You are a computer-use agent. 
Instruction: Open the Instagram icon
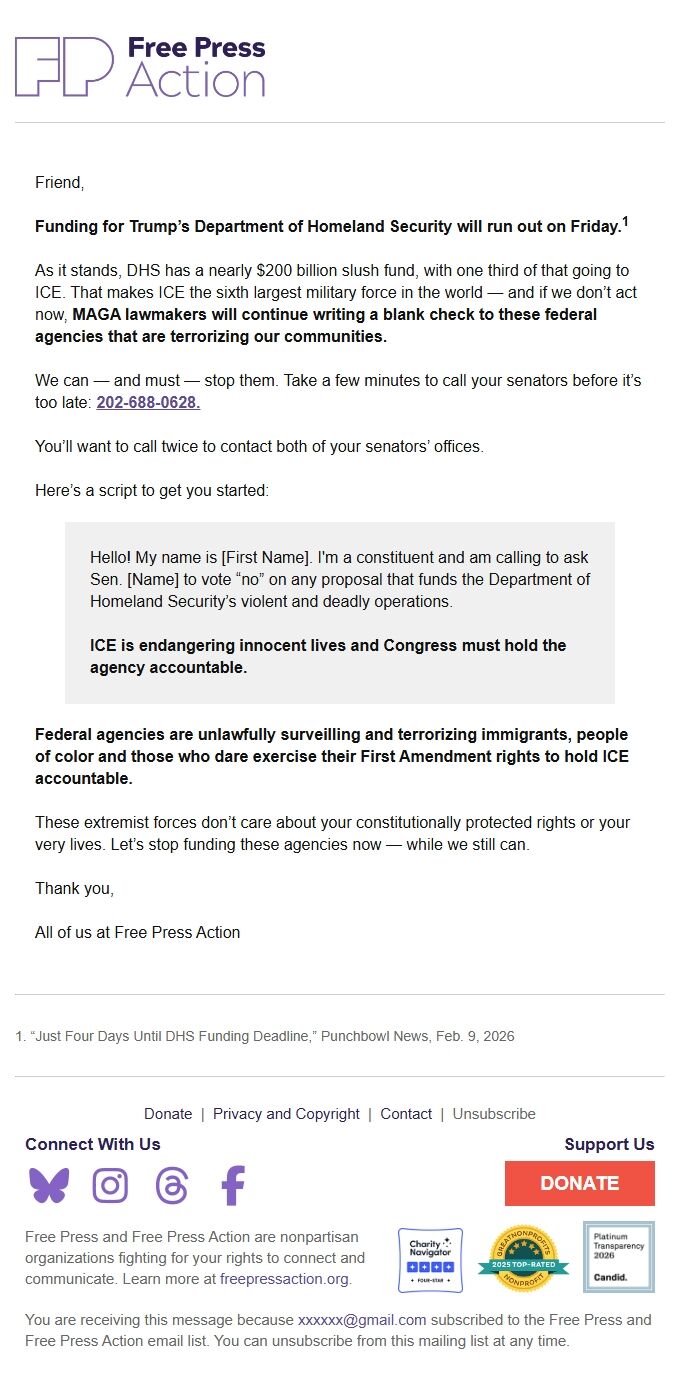110,1185
